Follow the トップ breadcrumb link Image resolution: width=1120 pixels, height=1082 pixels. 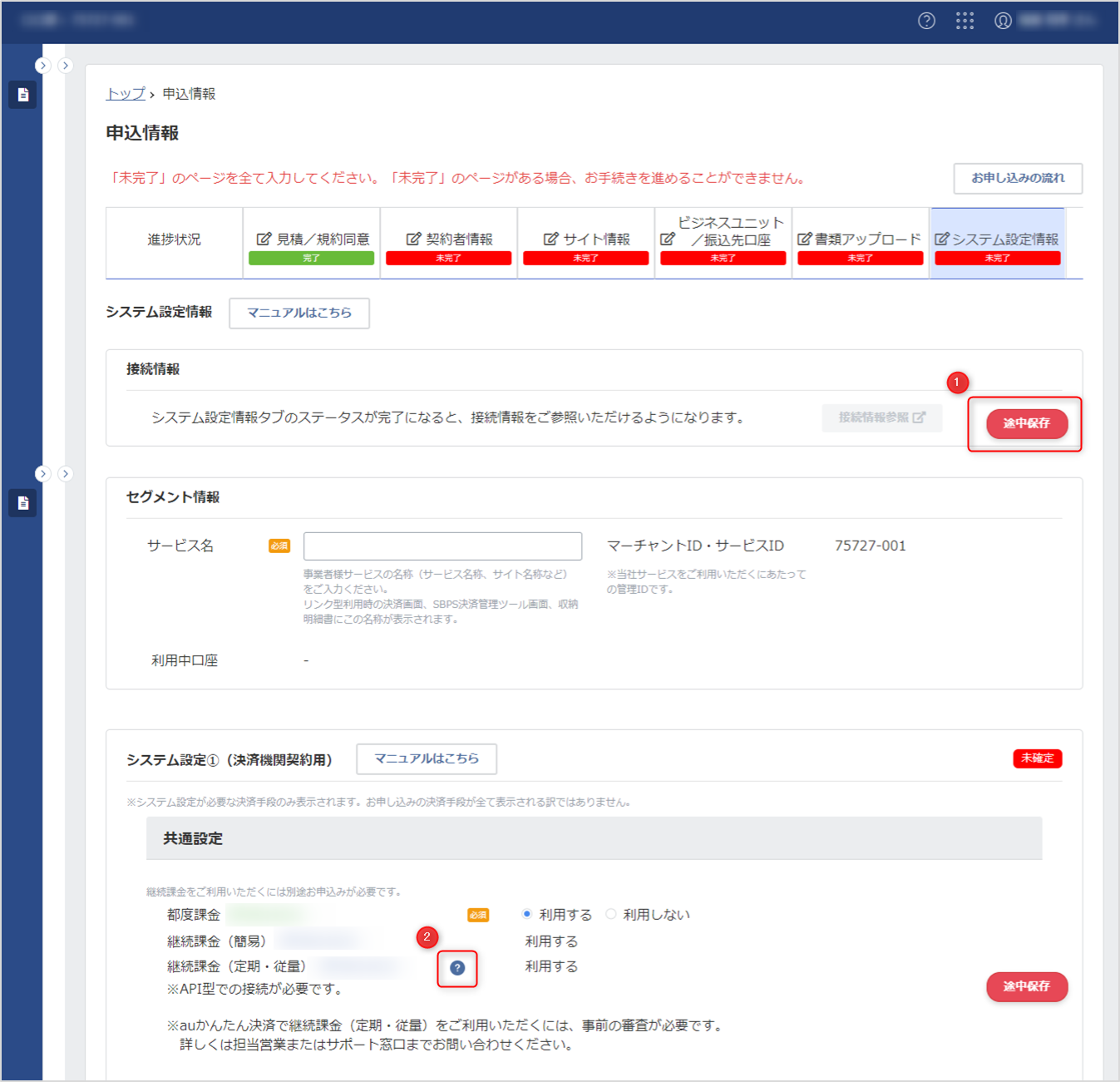coord(126,94)
